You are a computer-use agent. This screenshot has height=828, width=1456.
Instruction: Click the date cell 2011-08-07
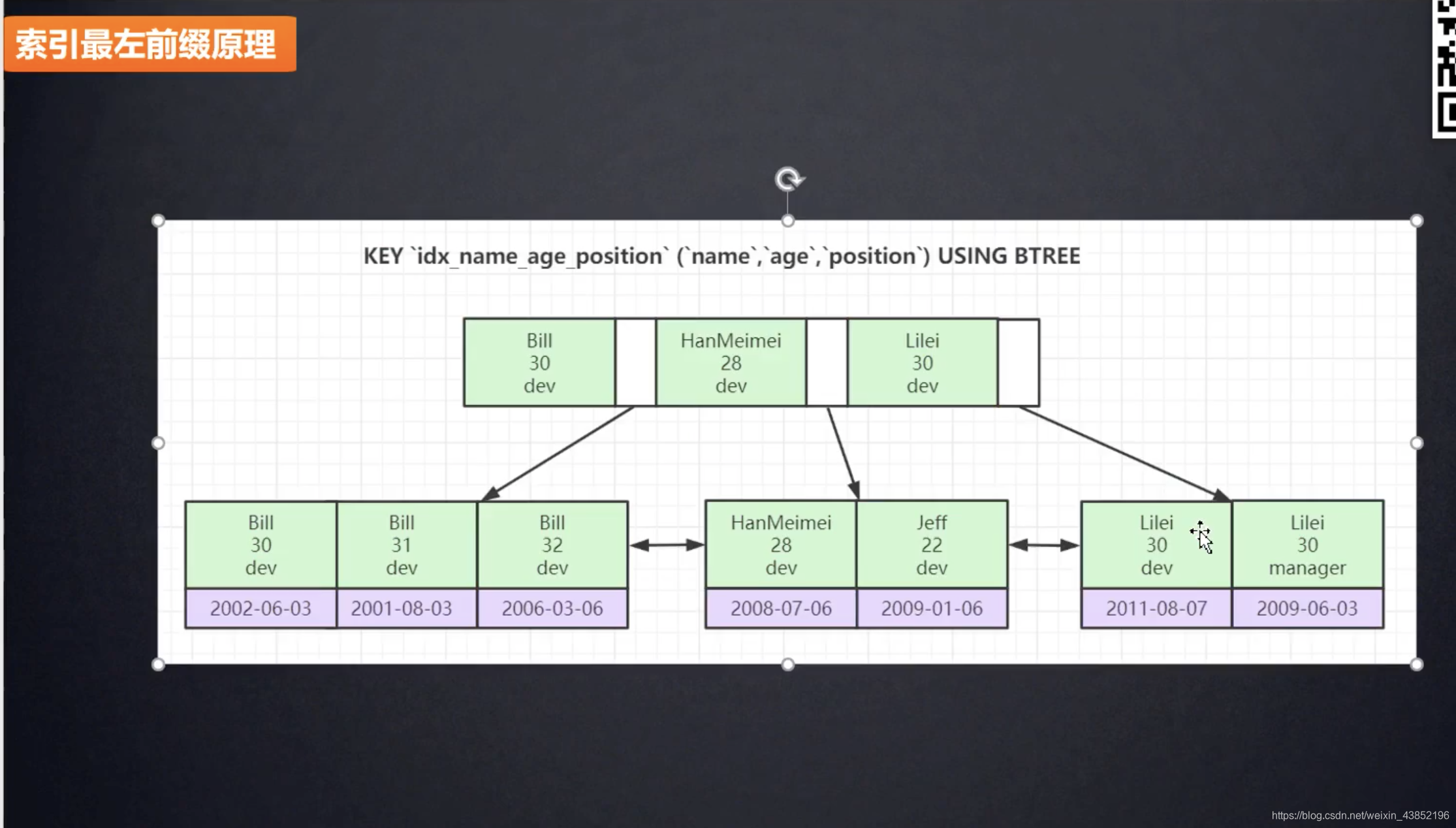click(1156, 608)
